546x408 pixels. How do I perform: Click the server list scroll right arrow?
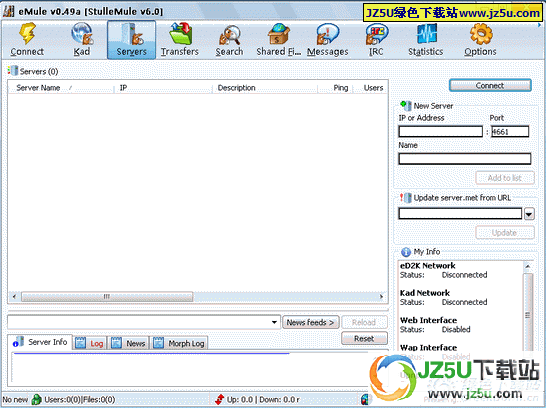[x=381, y=297]
